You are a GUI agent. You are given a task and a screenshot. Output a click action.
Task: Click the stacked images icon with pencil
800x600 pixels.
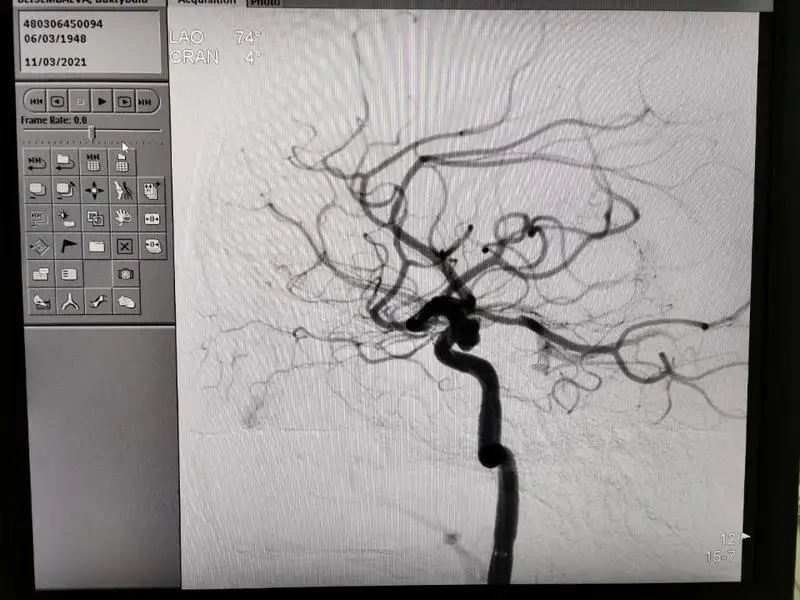[66, 191]
